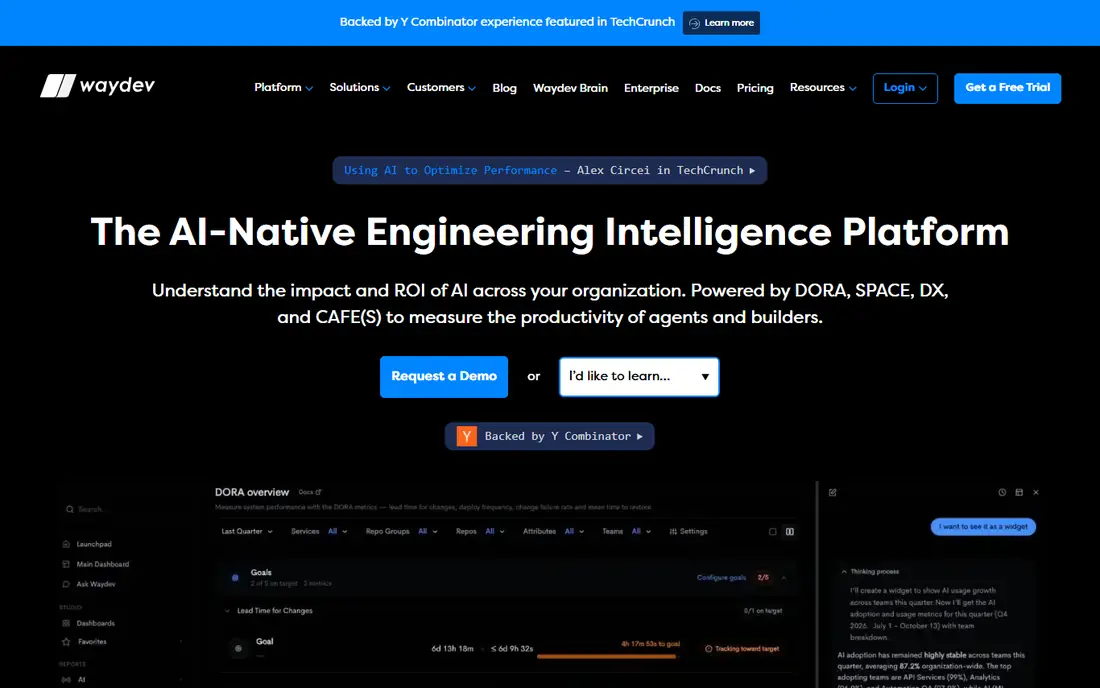Open the Customers menu dropdown

(441, 88)
